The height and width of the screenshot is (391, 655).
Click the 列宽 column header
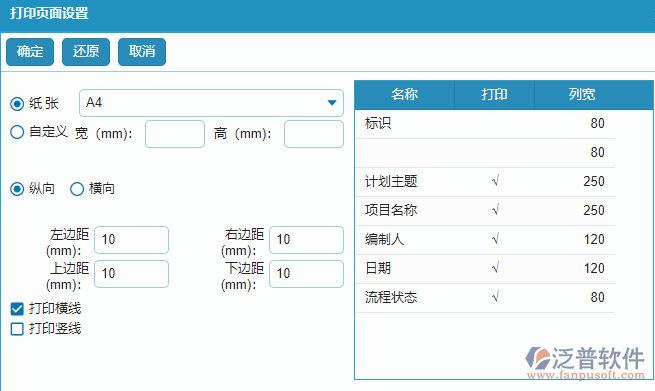coord(581,94)
